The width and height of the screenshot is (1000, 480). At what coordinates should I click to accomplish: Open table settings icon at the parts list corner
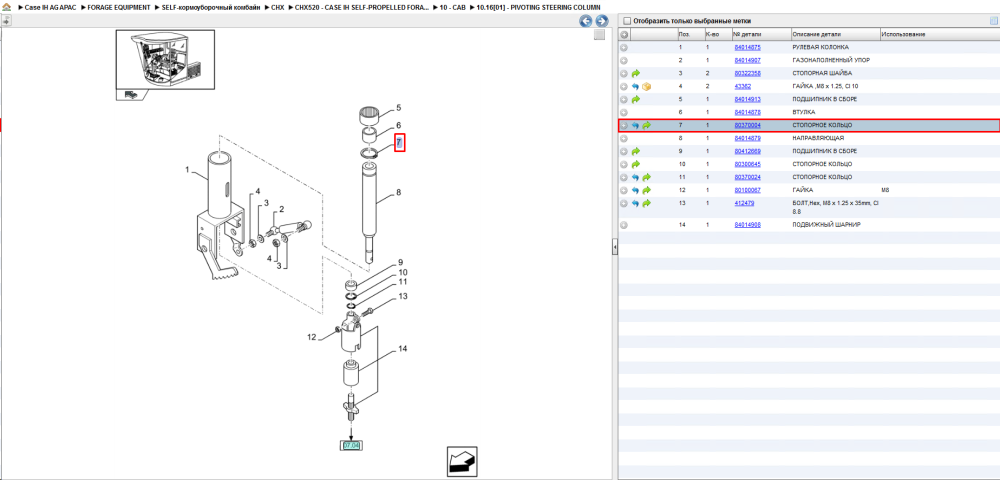tap(993, 21)
